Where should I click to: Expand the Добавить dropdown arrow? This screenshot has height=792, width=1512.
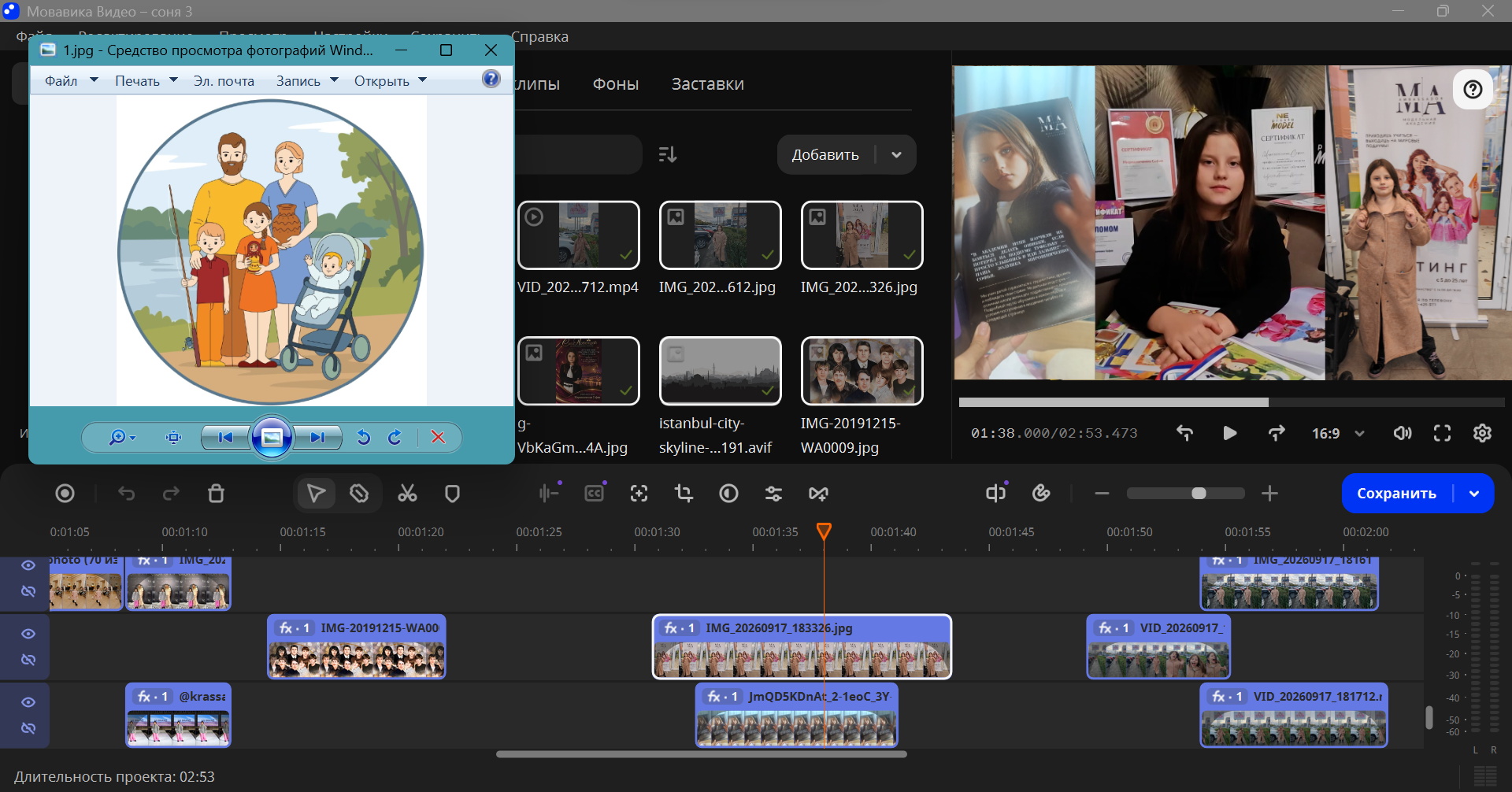click(896, 155)
